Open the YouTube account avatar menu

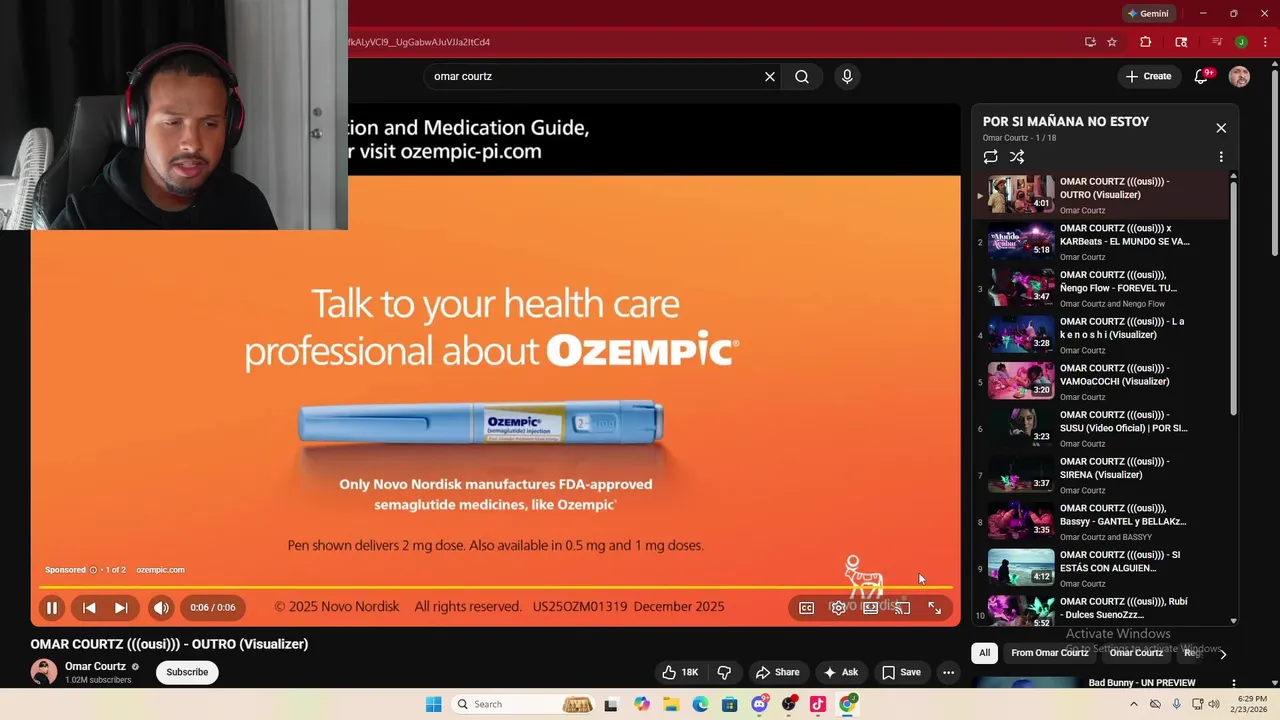point(1239,76)
